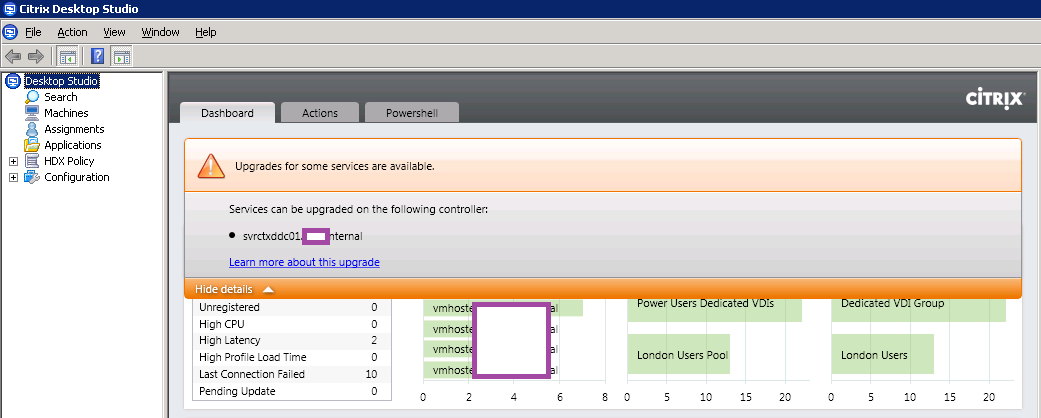1041x418 pixels.
Task: Open the Help menu
Action: click(206, 32)
